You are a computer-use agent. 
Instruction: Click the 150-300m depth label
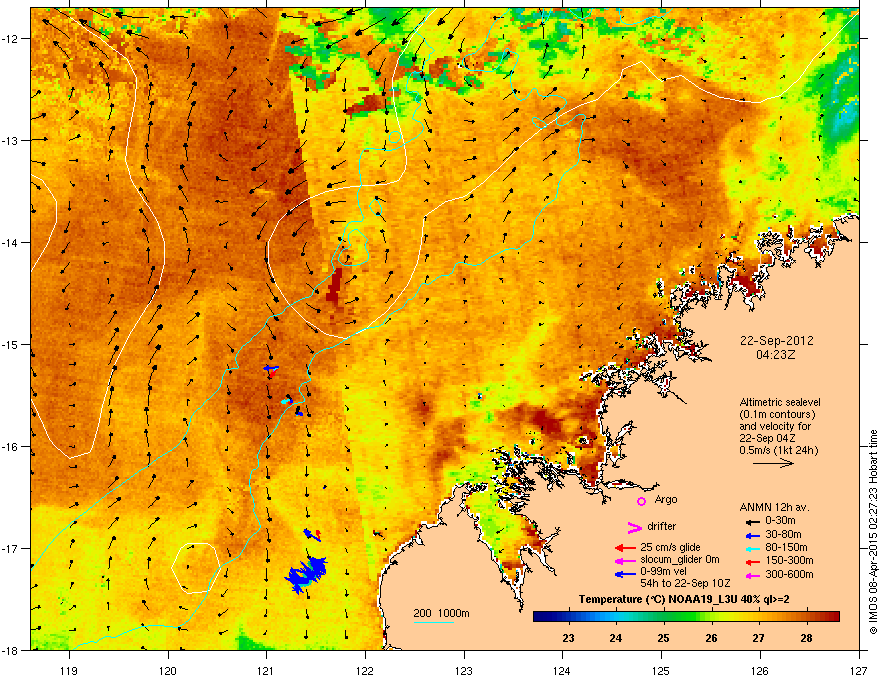pyautogui.click(x=789, y=560)
